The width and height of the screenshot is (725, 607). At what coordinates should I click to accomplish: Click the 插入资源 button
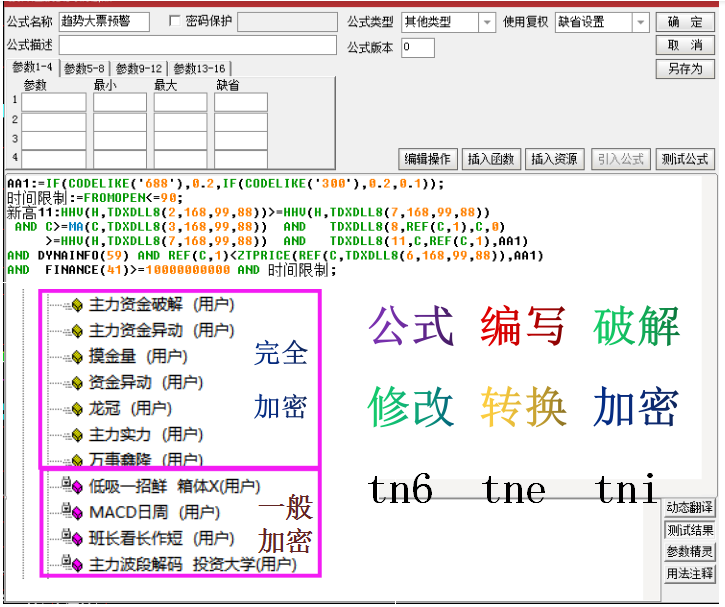(554, 159)
